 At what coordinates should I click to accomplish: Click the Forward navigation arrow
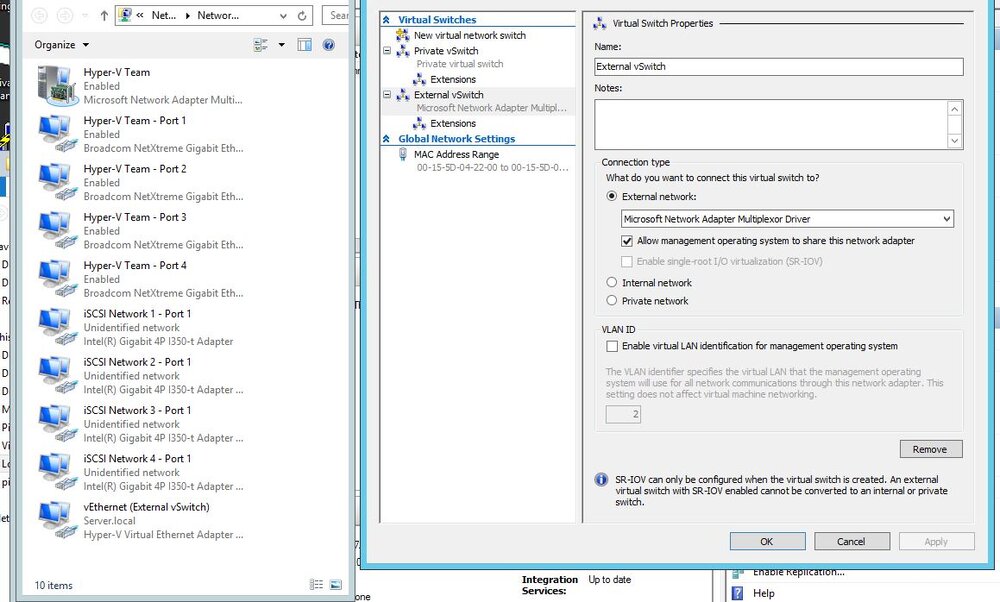click(x=65, y=16)
